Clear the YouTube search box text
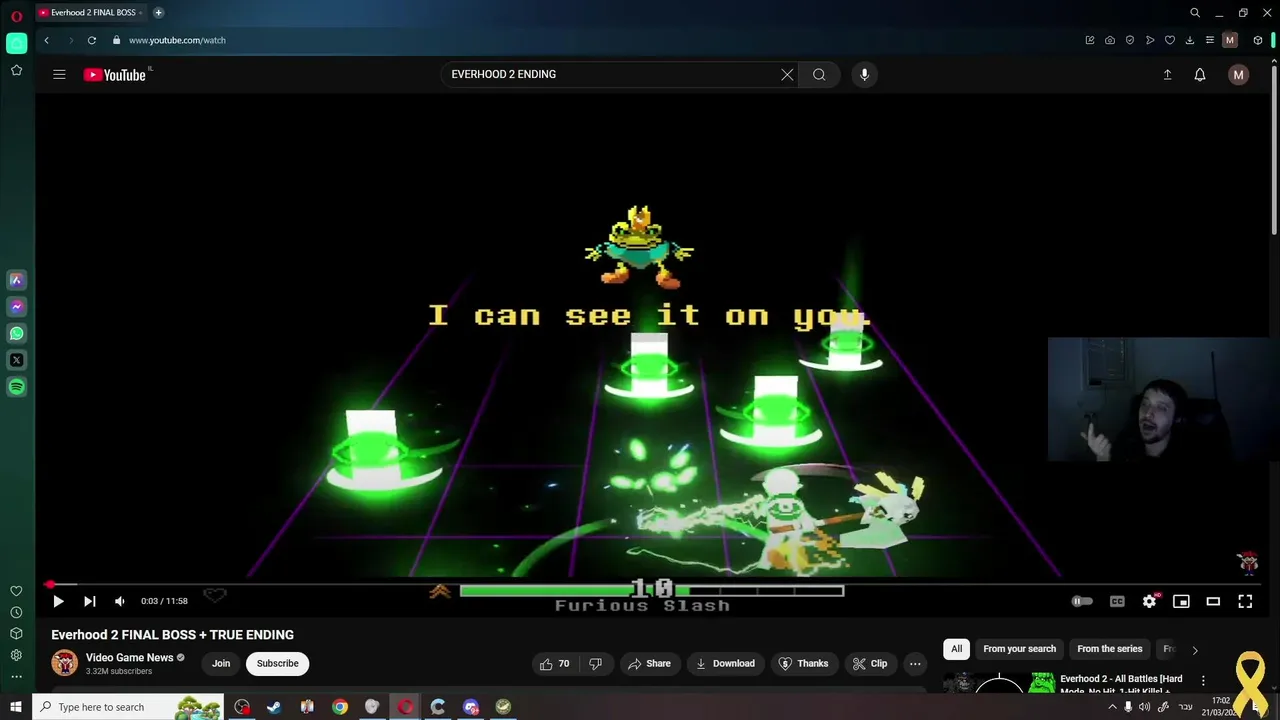 coord(787,74)
